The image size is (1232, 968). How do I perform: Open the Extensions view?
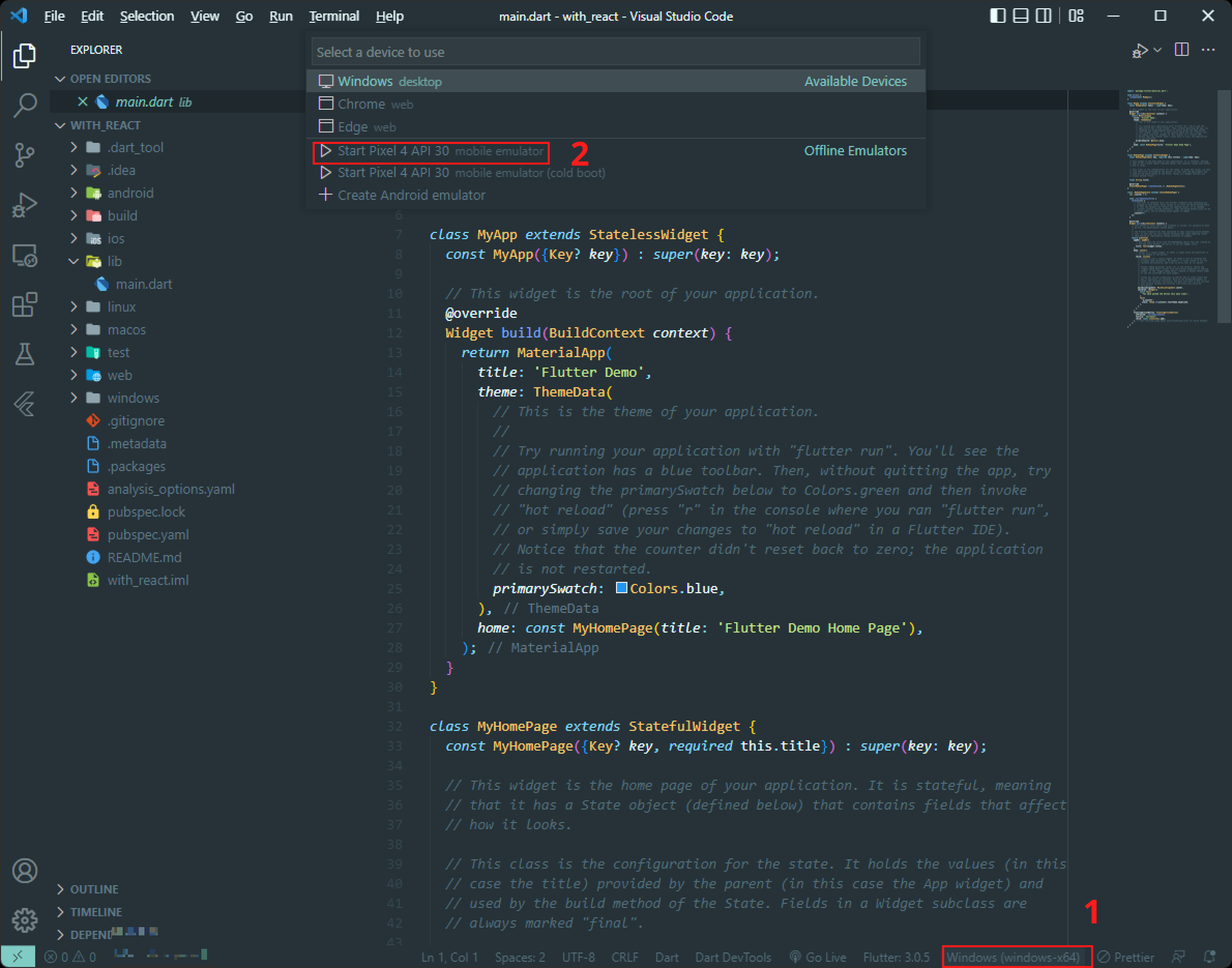24,305
